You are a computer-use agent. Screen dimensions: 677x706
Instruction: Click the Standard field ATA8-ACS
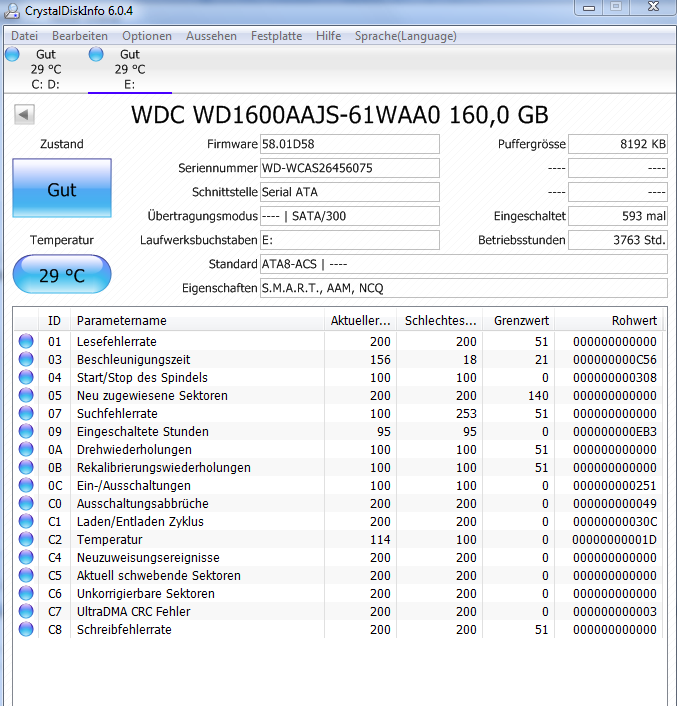[x=464, y=264]
